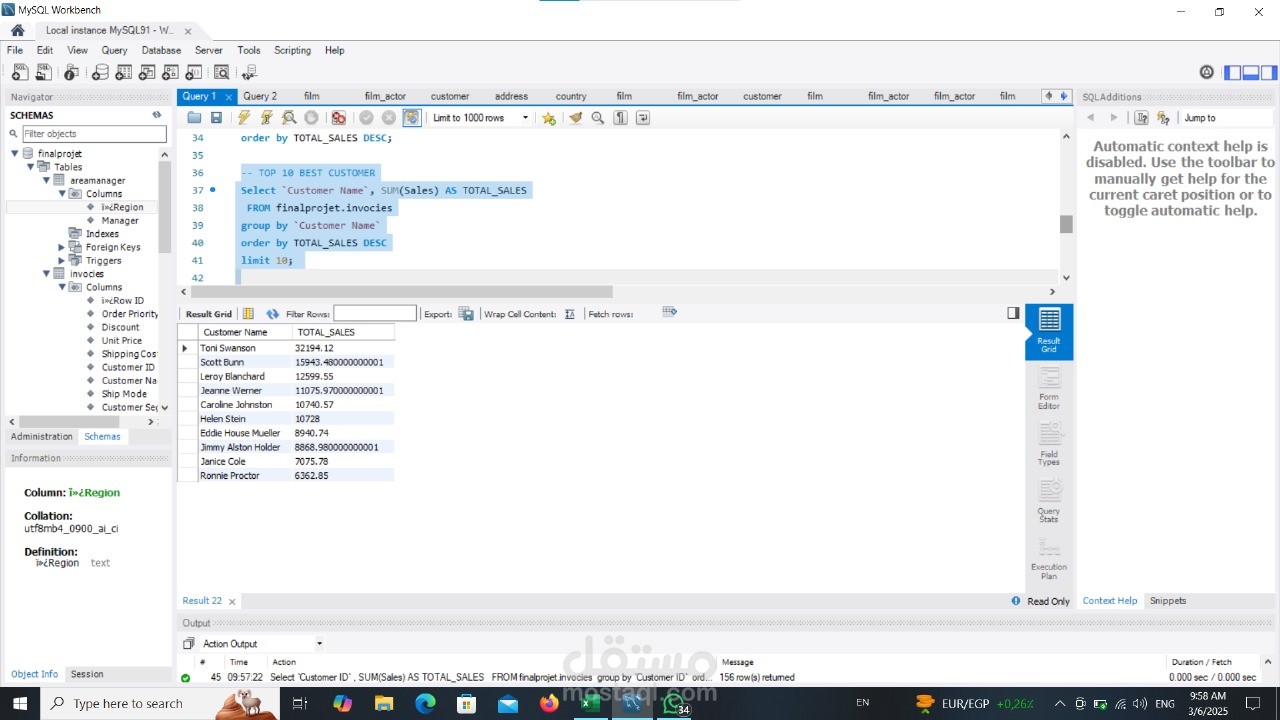Switch to the Query 2 tab
Image resolution: width=1280 pixels, height=720 pixels.
tap(260, 96)
